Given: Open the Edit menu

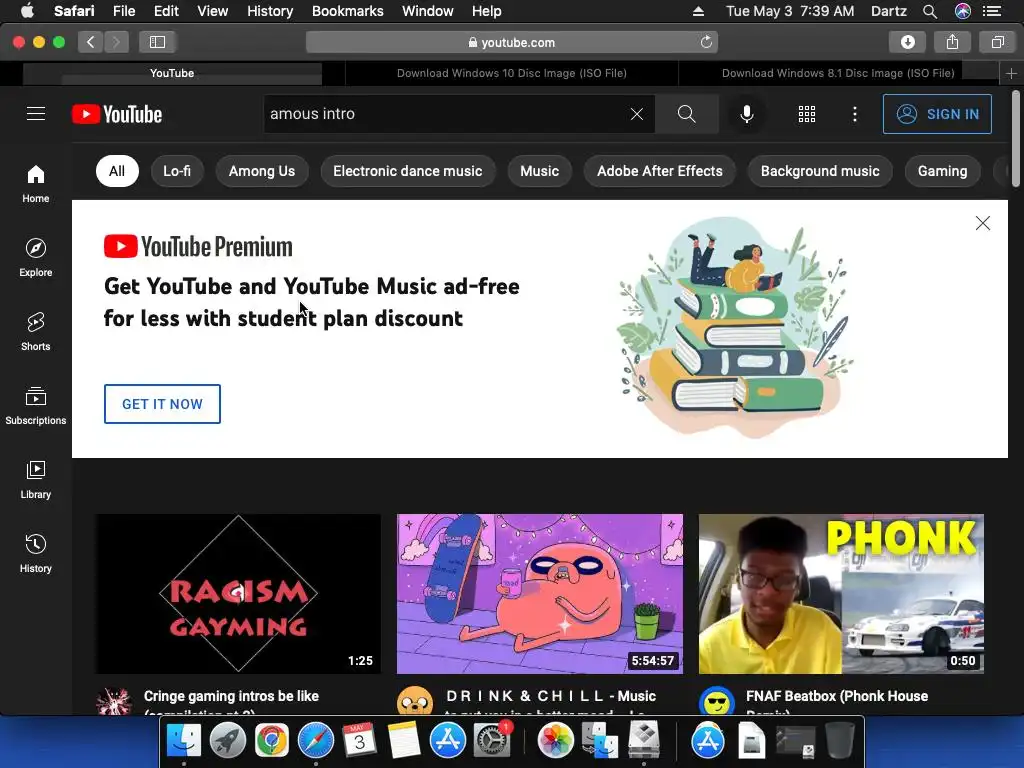Looking at the screenshot, I should (166, 11).
